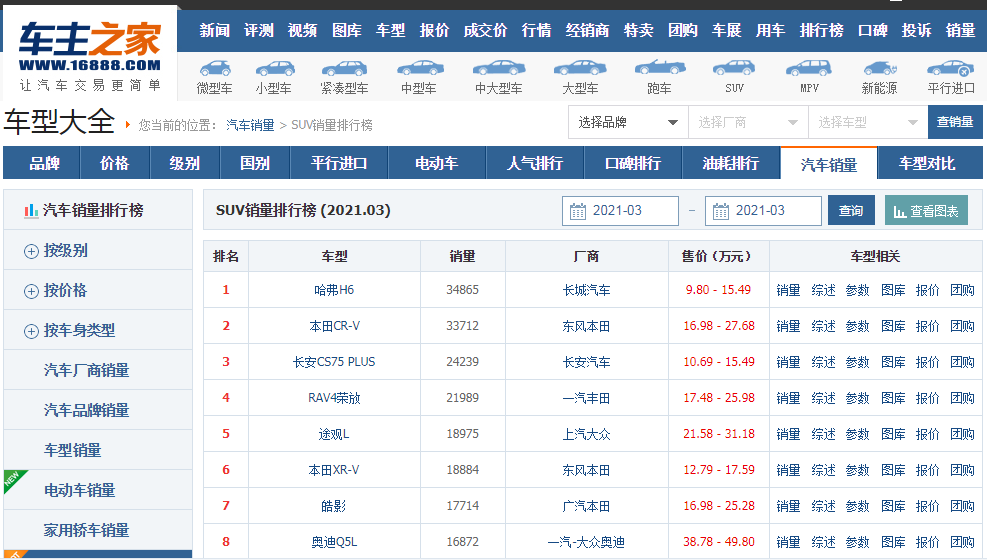This screenshot has width=987, height=560.
Task: Open the 家用轿车销量 sidebar link
Action: pos(86,530)
